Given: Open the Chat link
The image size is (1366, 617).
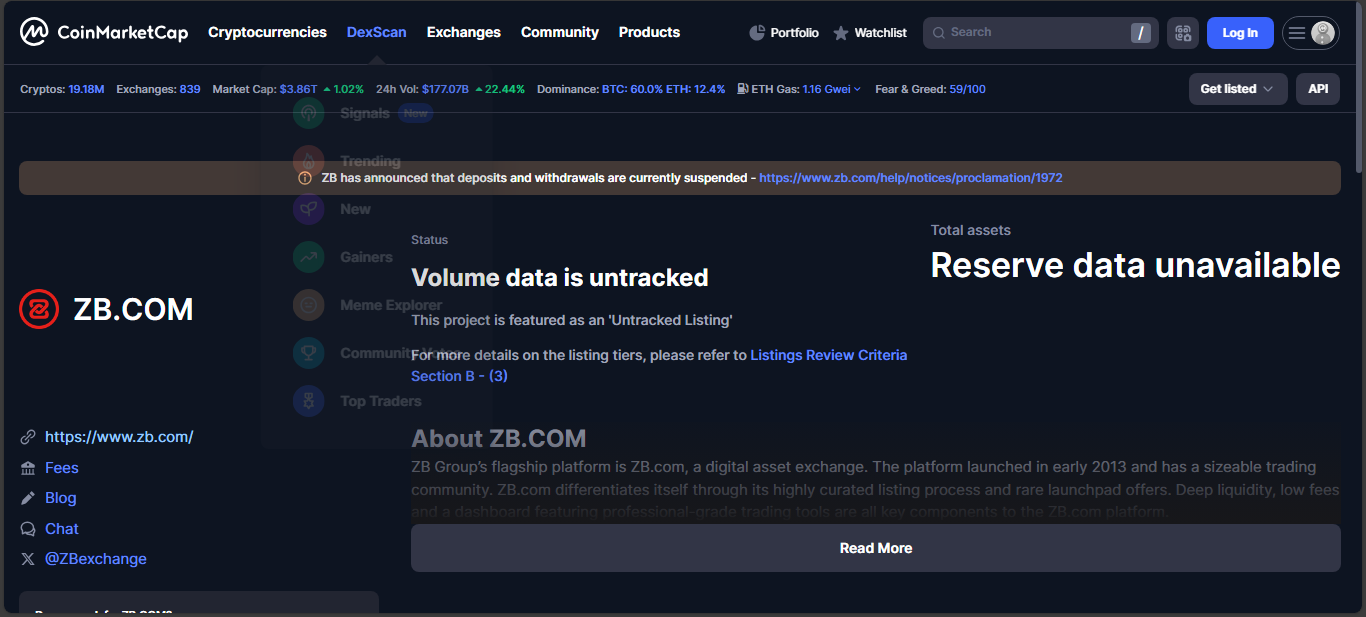Looking at the screenshot, I should pyautogui.click(x=62, y=529).
